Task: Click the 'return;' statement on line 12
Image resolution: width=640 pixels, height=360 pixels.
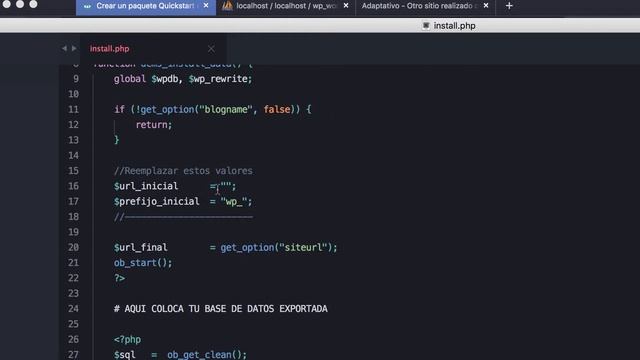Action: pyautogui.click(x=154, y=125)
